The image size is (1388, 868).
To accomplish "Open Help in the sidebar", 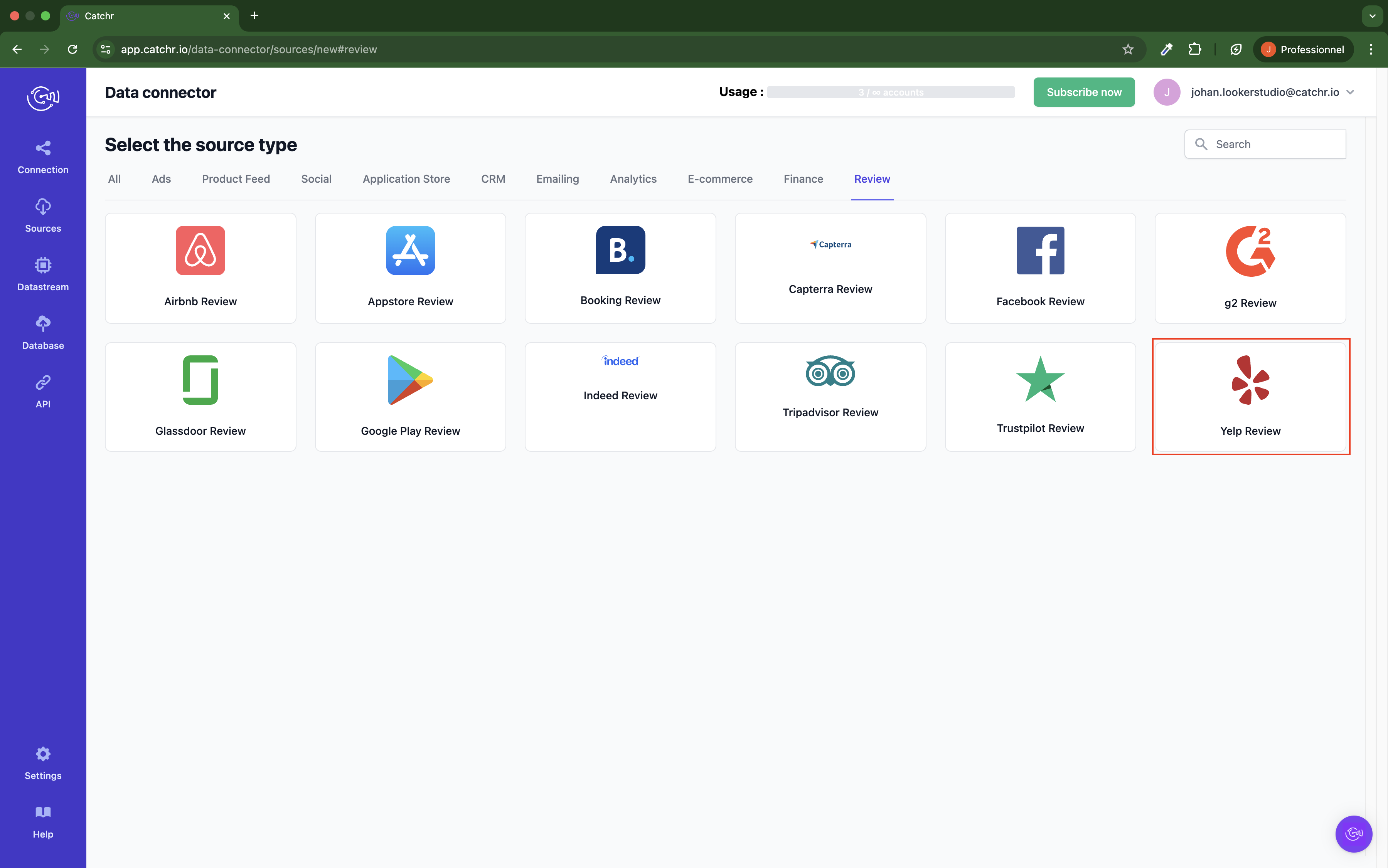I will click(x=43, y=821).
